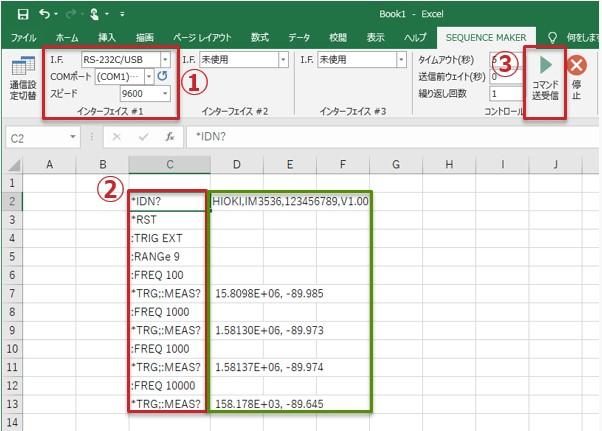The image size is (602, 431).
Task: Switch to the 描画 tab
Action: tap(145, 38)
